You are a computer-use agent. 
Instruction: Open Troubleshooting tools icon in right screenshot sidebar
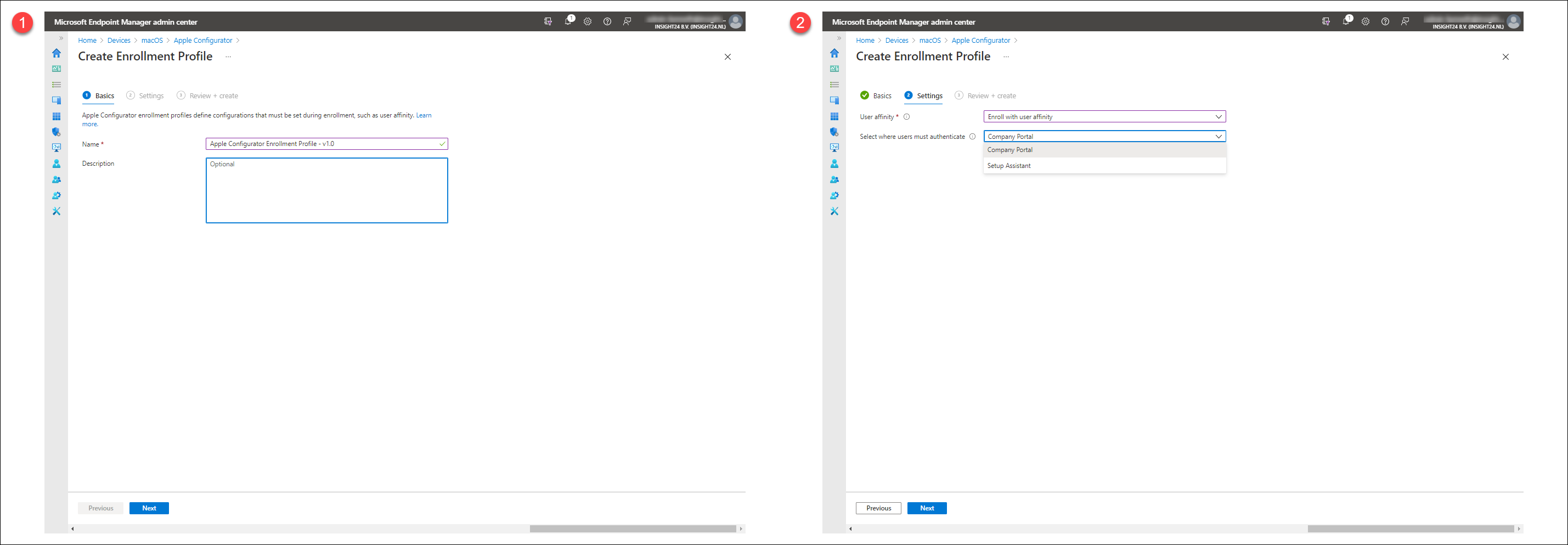click(834, 211)
